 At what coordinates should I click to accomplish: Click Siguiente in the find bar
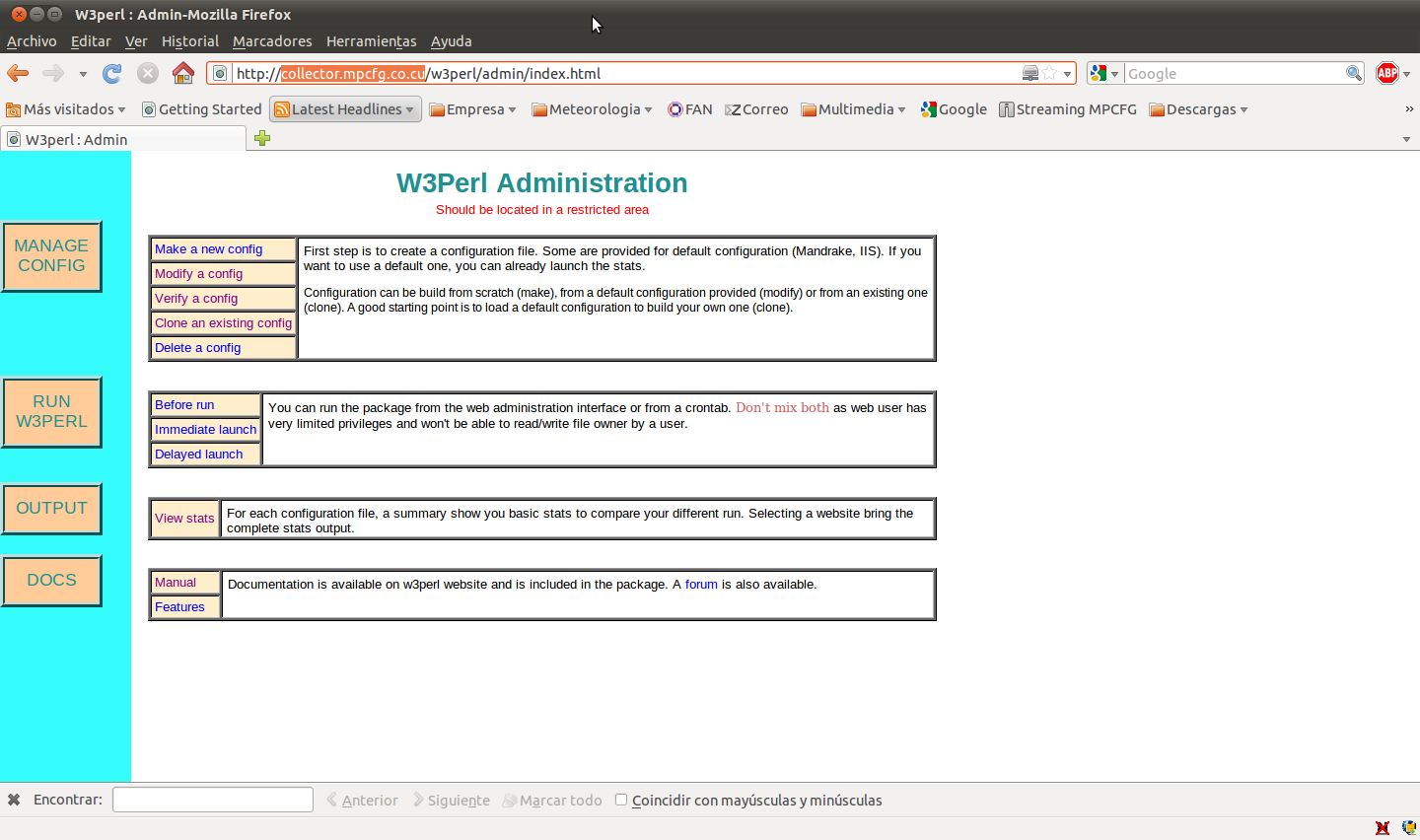pyautogui.click(x=451, y=801)
